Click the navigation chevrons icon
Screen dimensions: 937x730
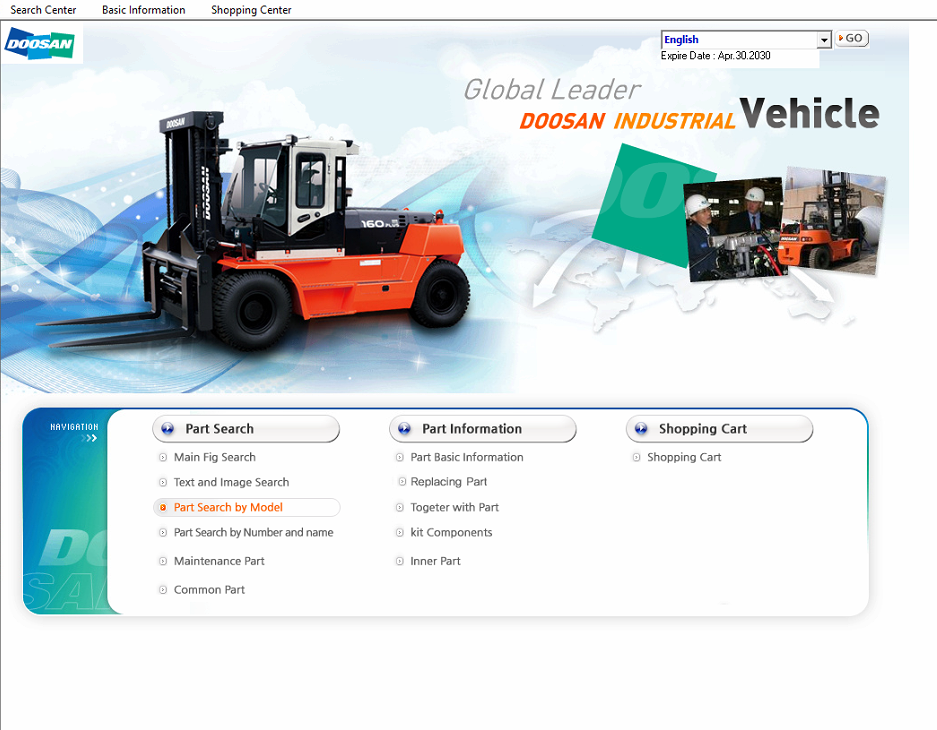91,438
